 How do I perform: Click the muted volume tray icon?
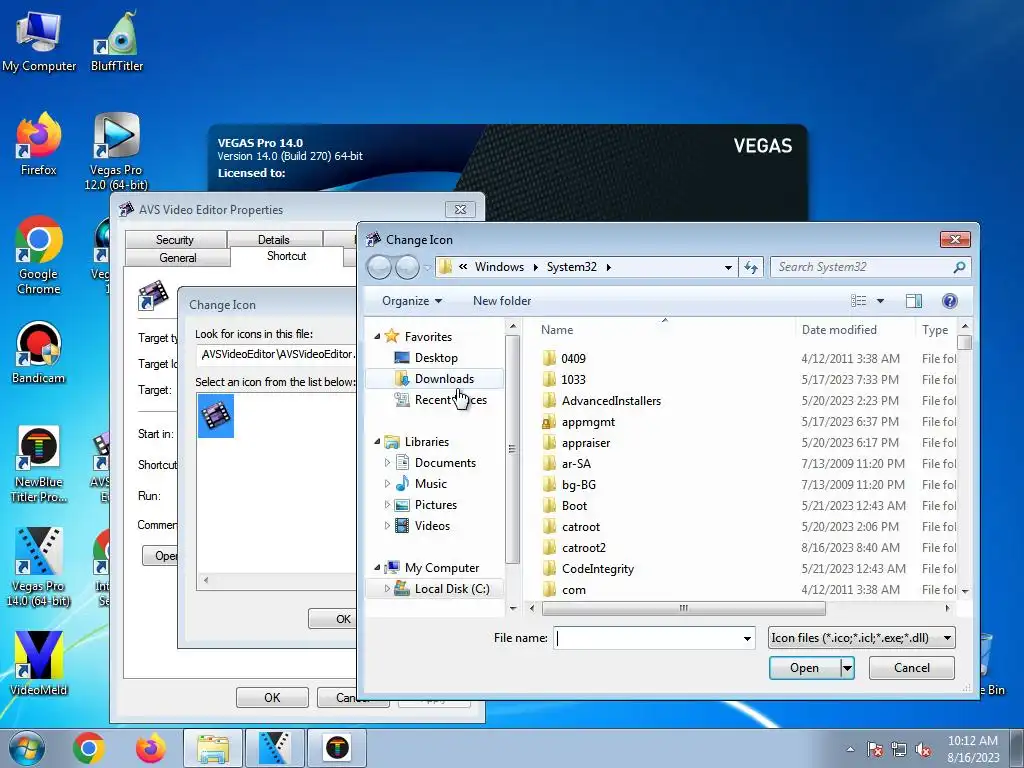click(923, 749)
